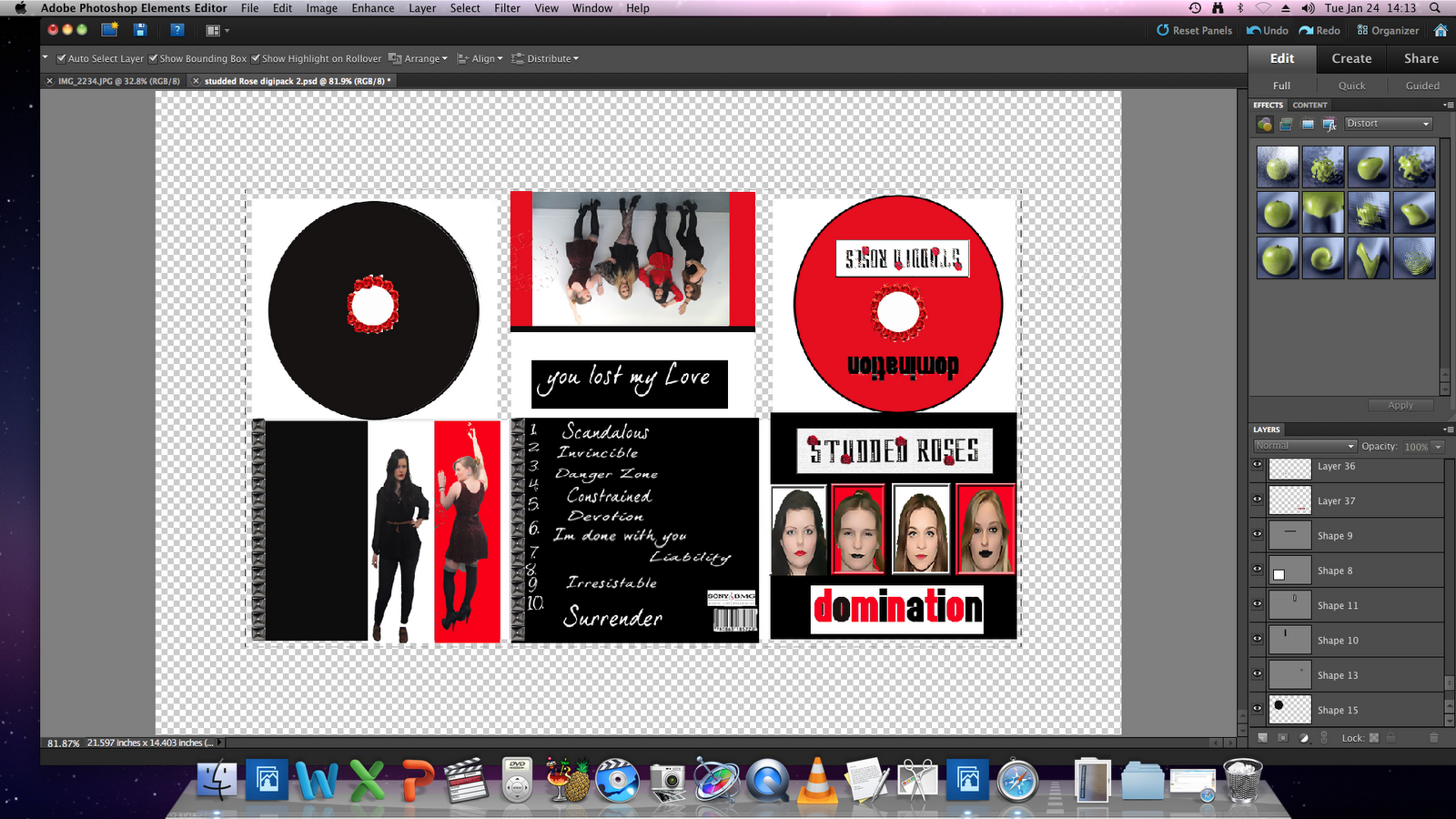Screen dimensions: 1456x819
Task: Open Finder from the Dock
Action: [x=217, y=780]
